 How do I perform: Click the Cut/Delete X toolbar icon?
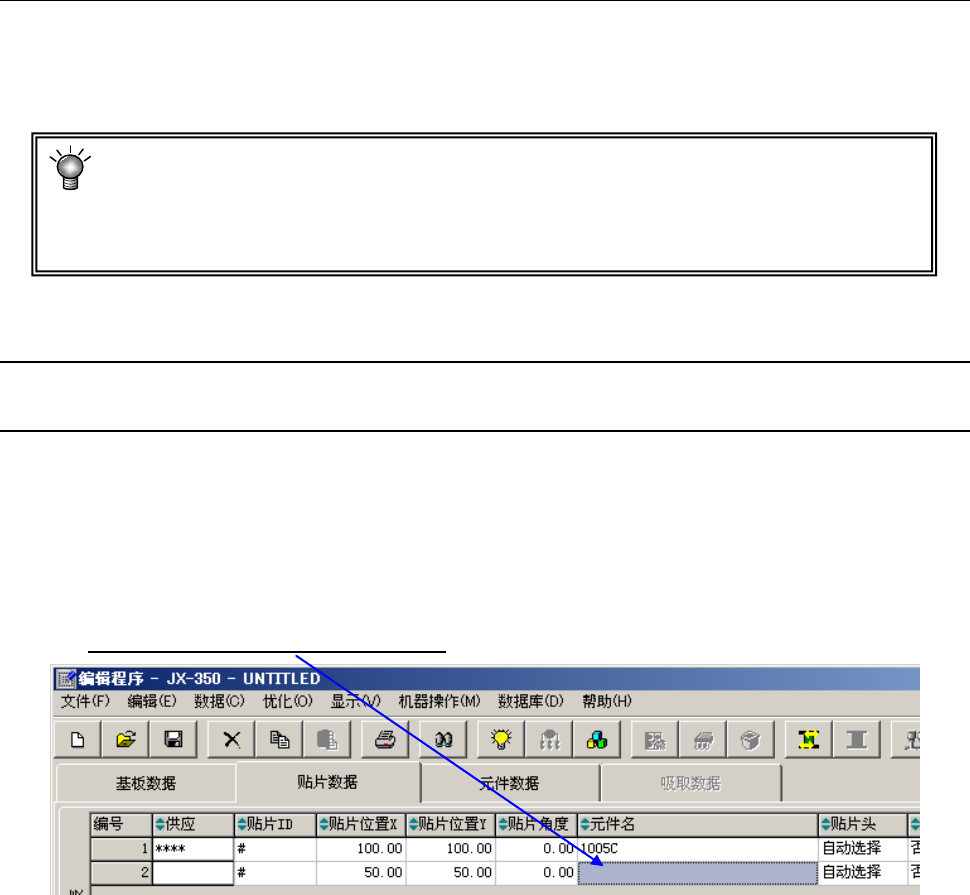click(231, 739)
